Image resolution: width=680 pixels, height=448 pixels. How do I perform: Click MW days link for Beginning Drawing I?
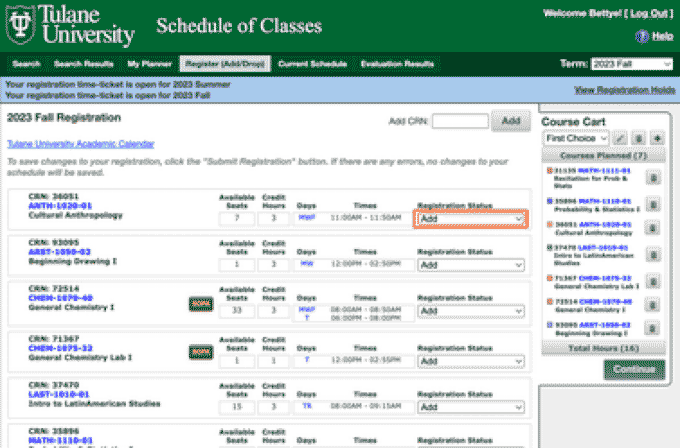[x=307, y=263]
